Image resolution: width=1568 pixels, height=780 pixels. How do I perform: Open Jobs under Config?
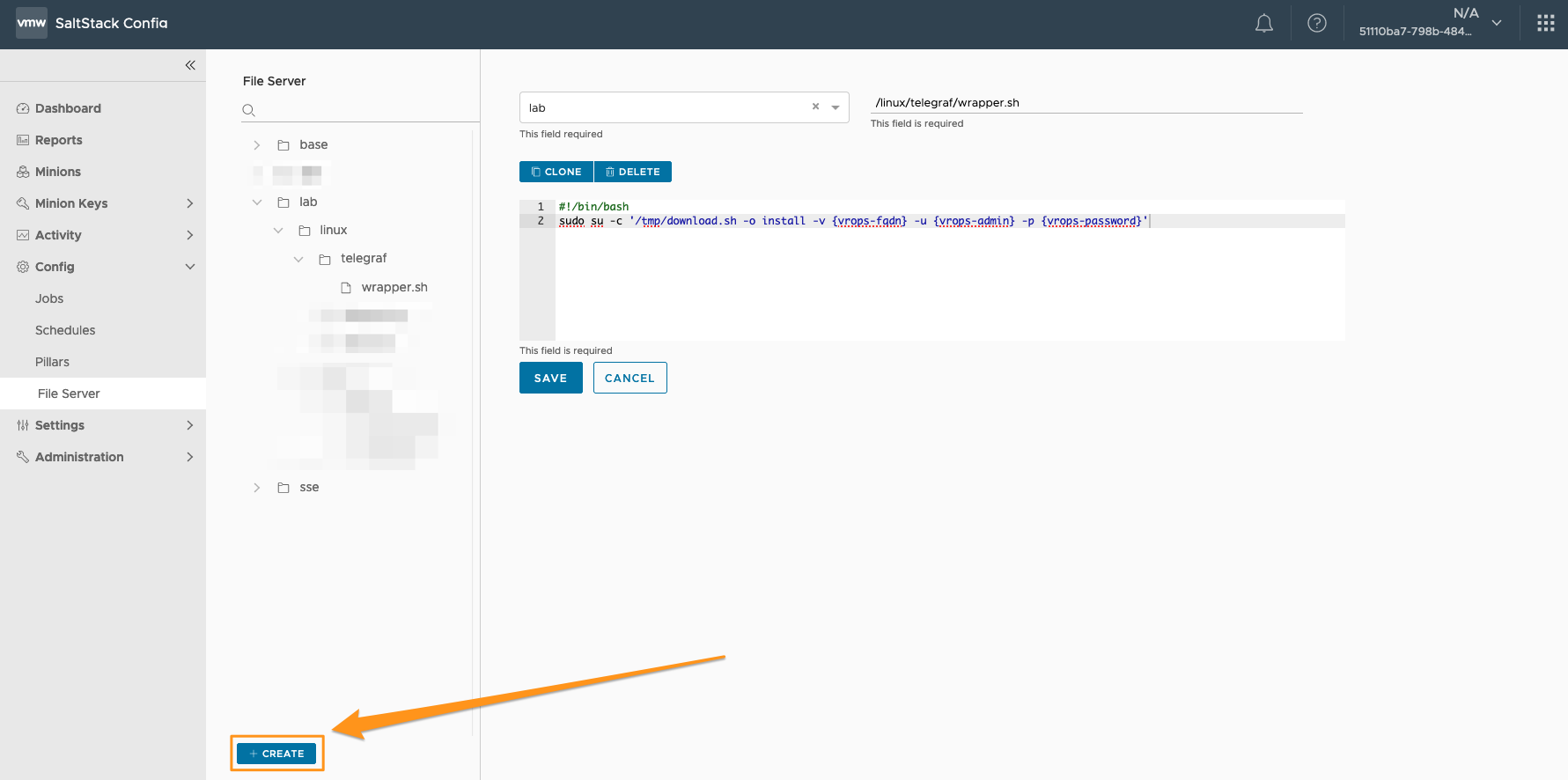pos(49,298)
